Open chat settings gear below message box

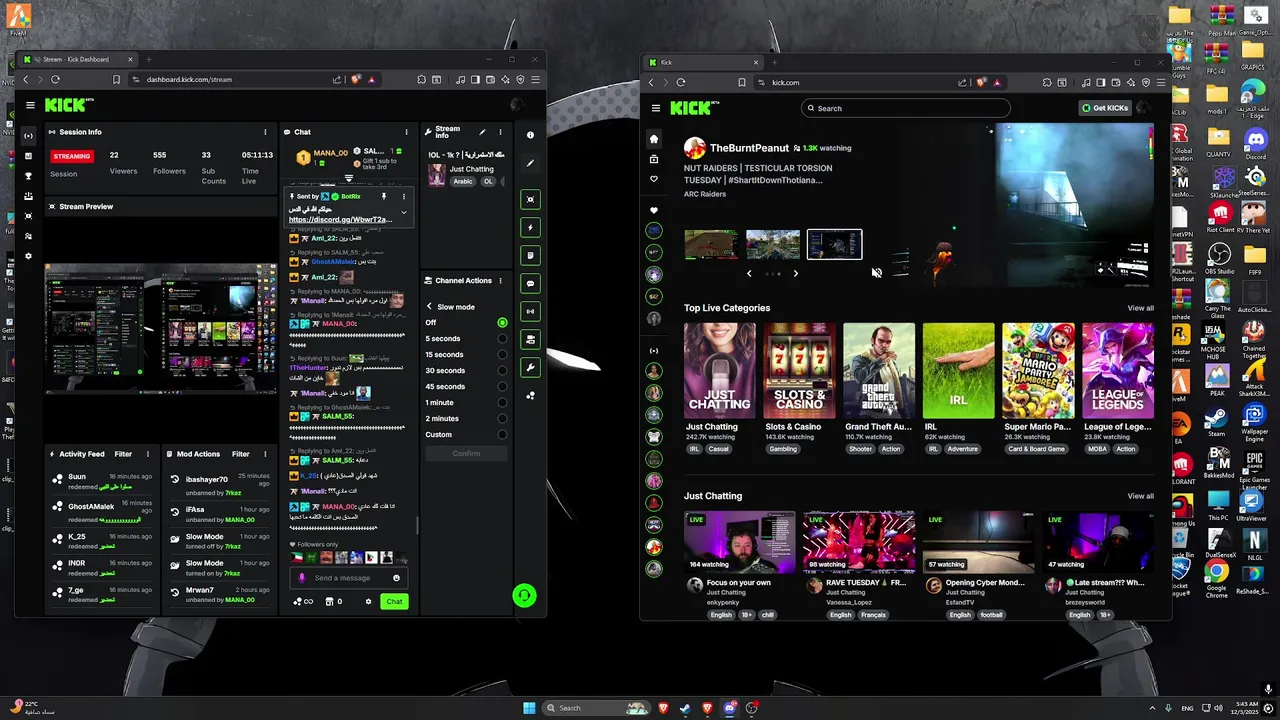368,602
